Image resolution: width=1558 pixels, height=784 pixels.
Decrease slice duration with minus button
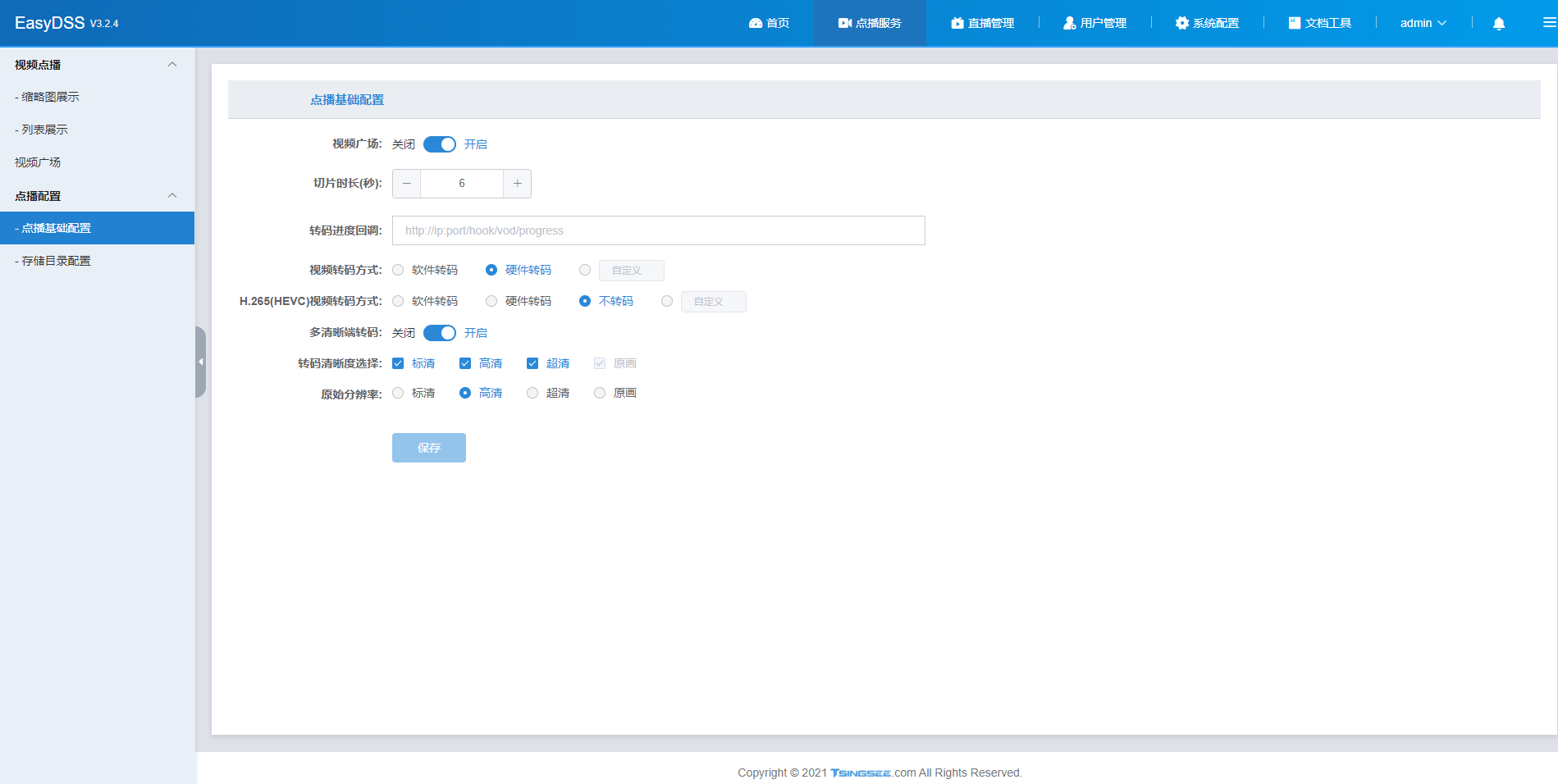click(407, 184)
